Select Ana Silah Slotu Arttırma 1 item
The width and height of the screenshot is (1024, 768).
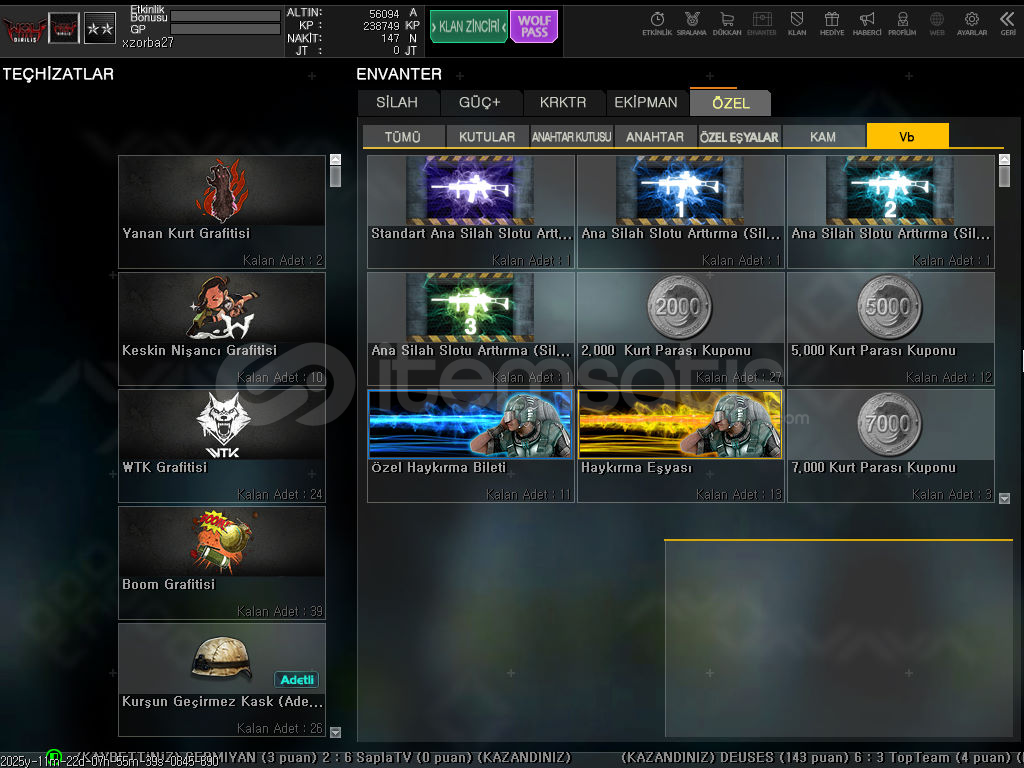(680, 212)
